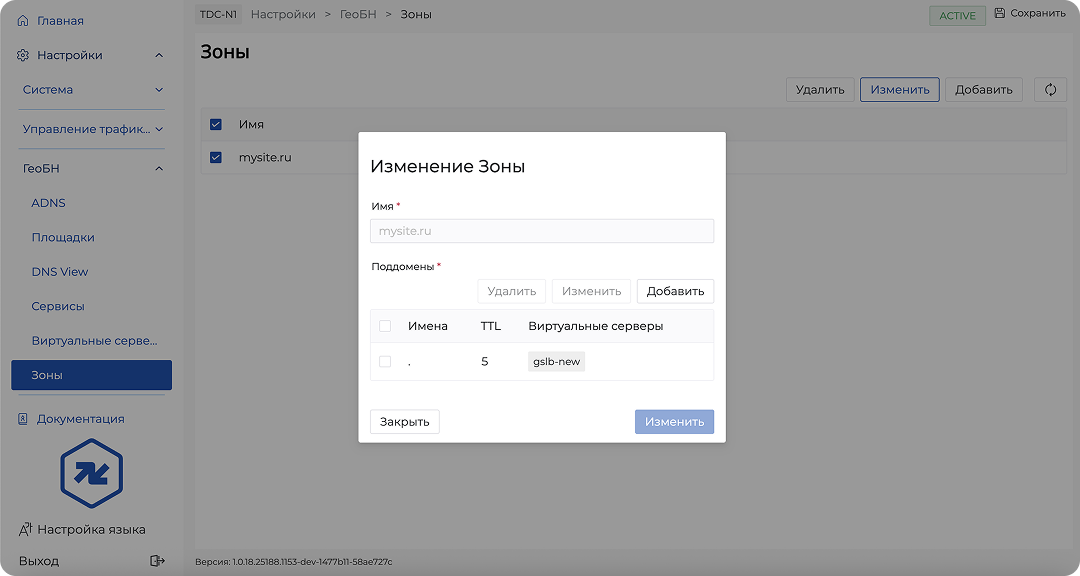Click the save floppy disk icon
Viewport: 1080px width, 576px height.
[999, 14]
